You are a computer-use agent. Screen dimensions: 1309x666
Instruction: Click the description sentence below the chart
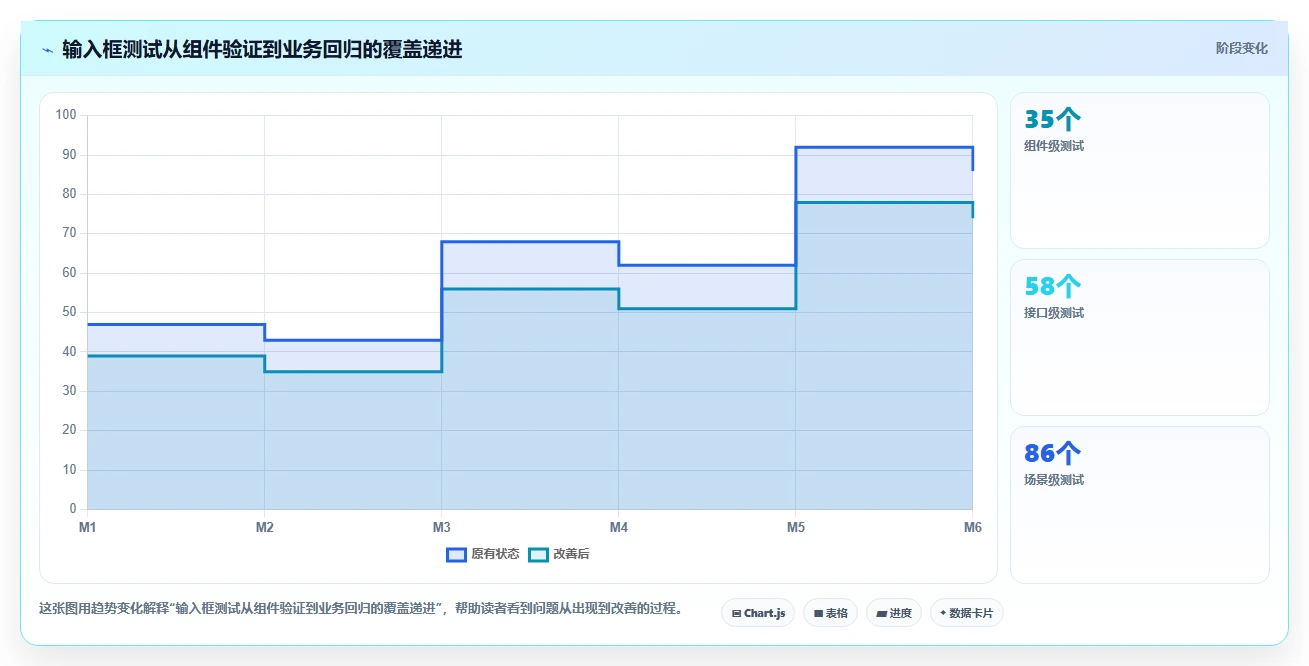coord(361,608)
